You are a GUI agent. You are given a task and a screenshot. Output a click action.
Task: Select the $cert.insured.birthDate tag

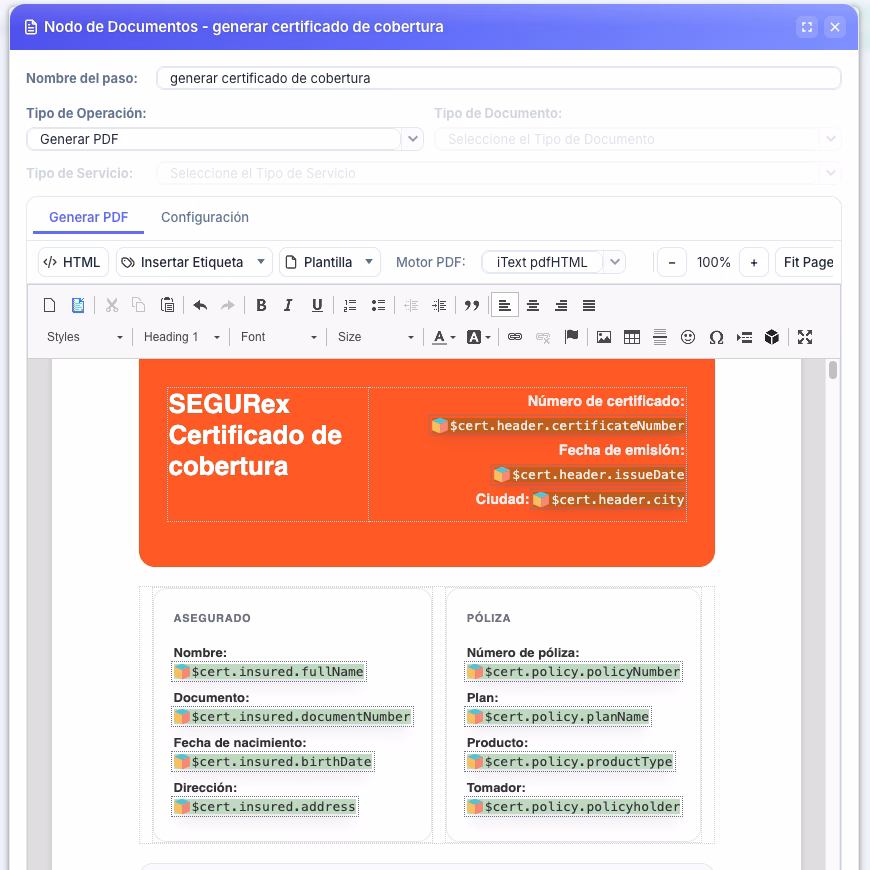[273, 762]
